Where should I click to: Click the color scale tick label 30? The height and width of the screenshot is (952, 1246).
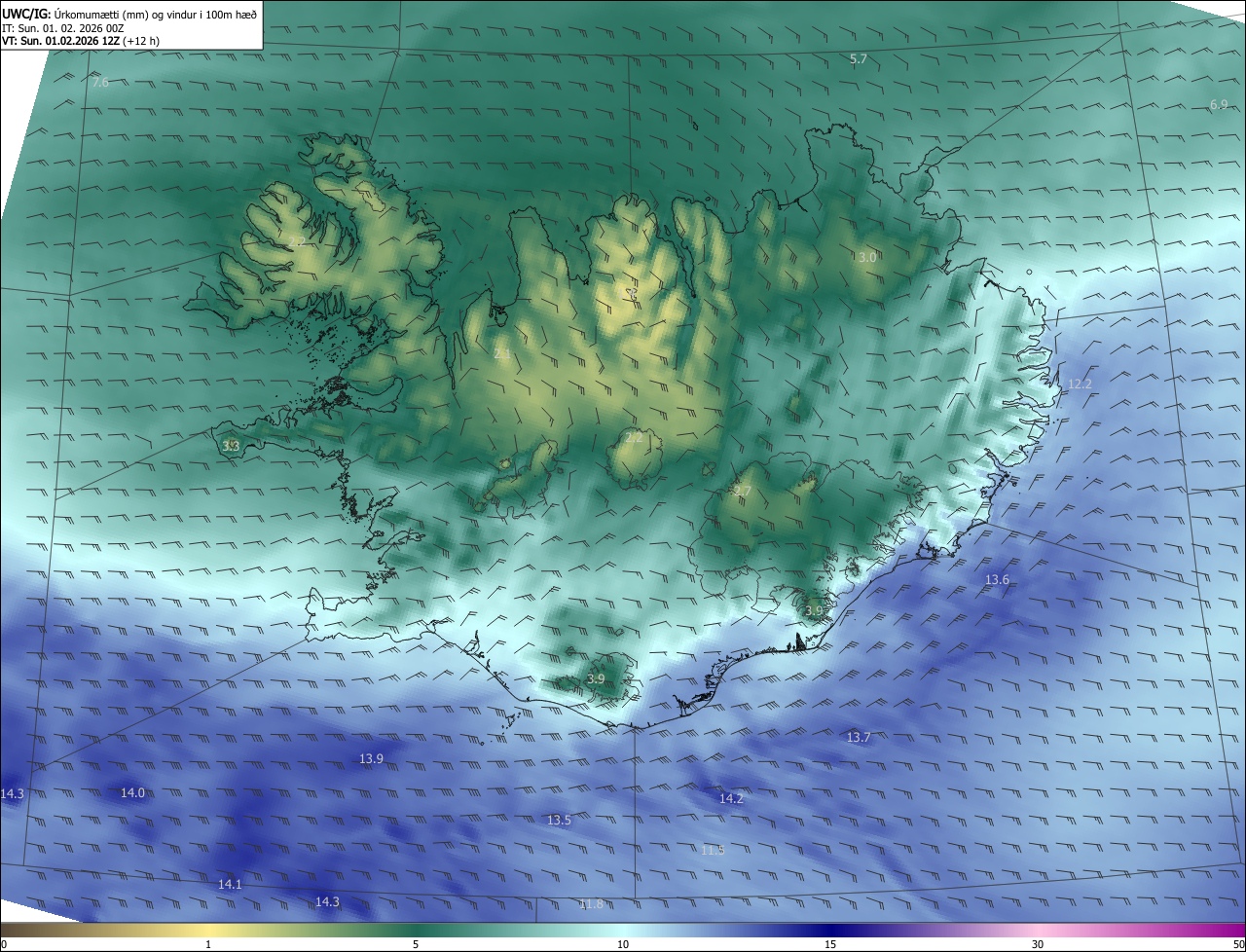click(x=1038, y=944)
